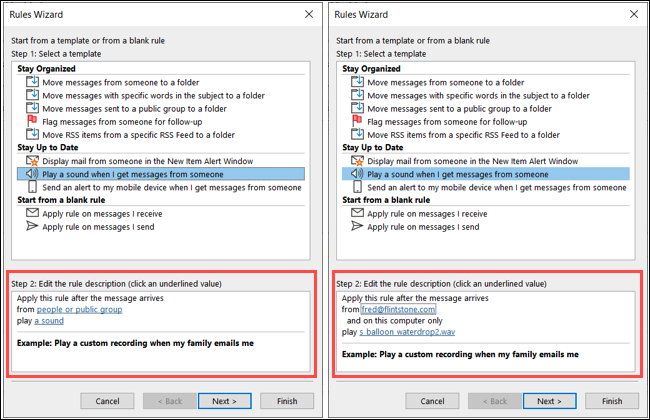
Task: Click the mobile device icon in right wizard
Action: pos(357,187)
